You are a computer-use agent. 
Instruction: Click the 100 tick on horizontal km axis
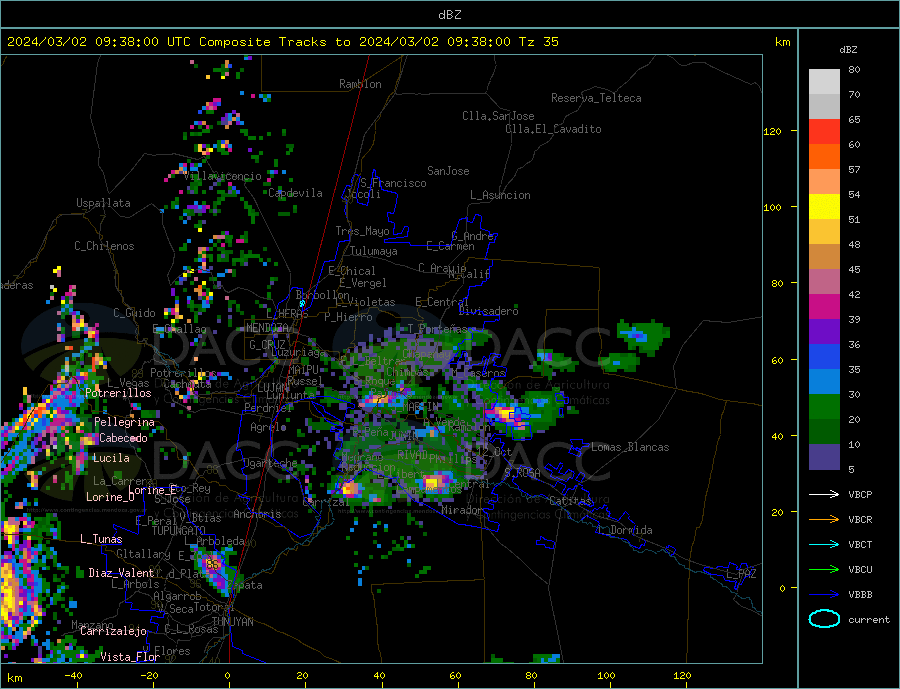606,676
